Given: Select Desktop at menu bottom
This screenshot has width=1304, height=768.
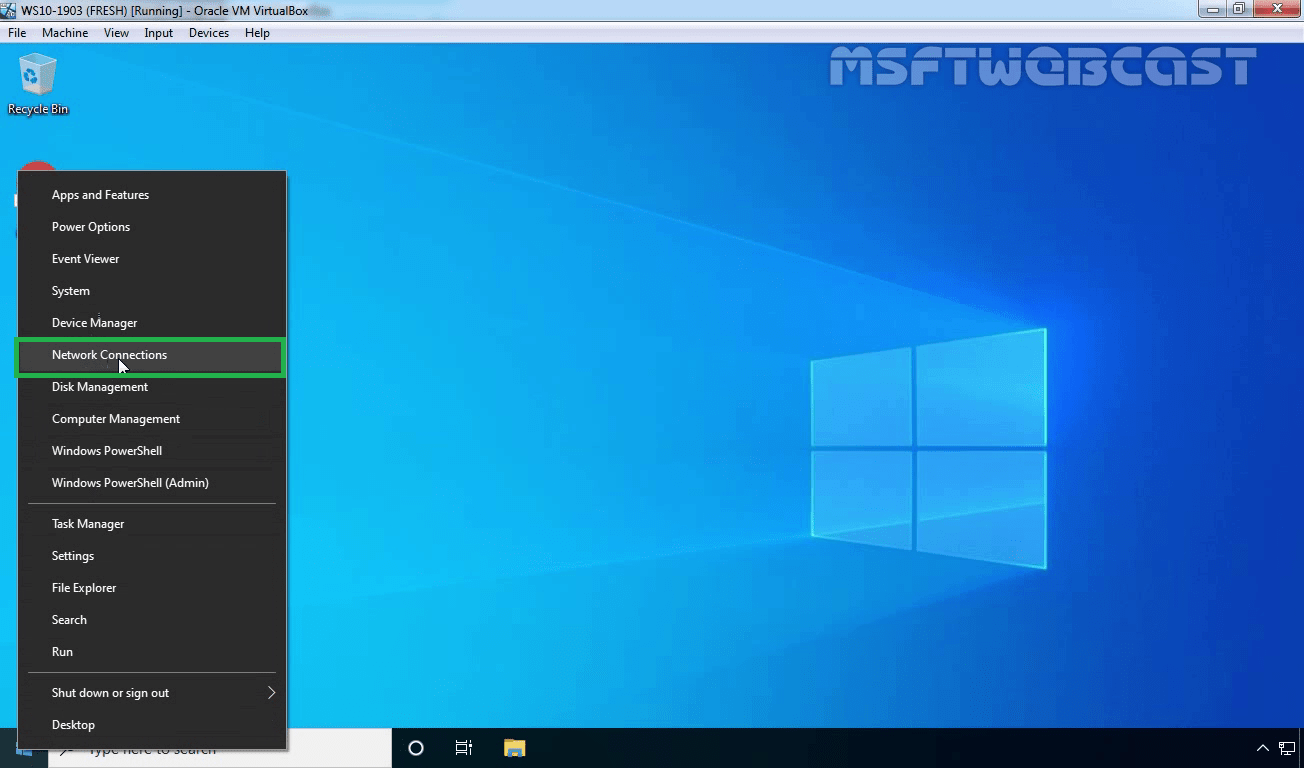Looking at the screenshot, I should [152, 725].
